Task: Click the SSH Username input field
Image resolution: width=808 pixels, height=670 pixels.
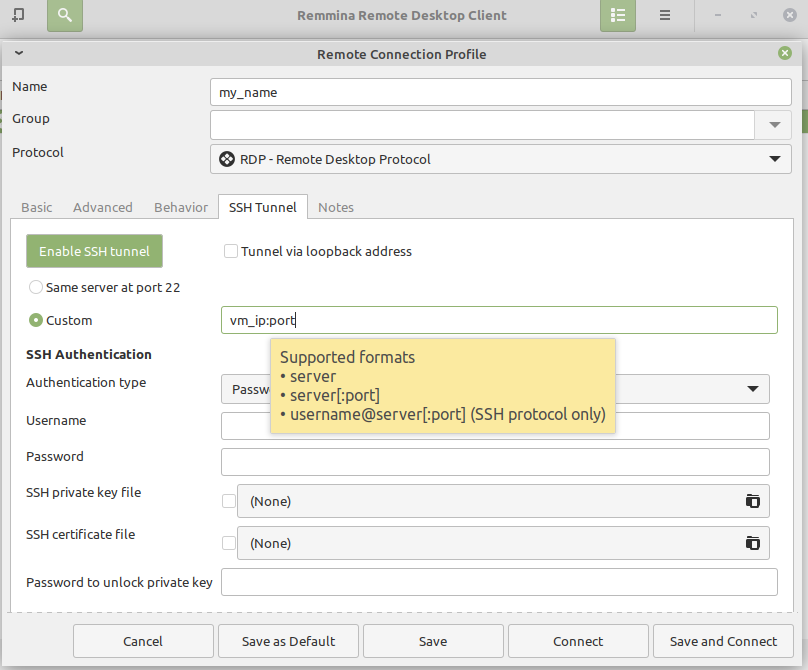Action: pos(495,426)
